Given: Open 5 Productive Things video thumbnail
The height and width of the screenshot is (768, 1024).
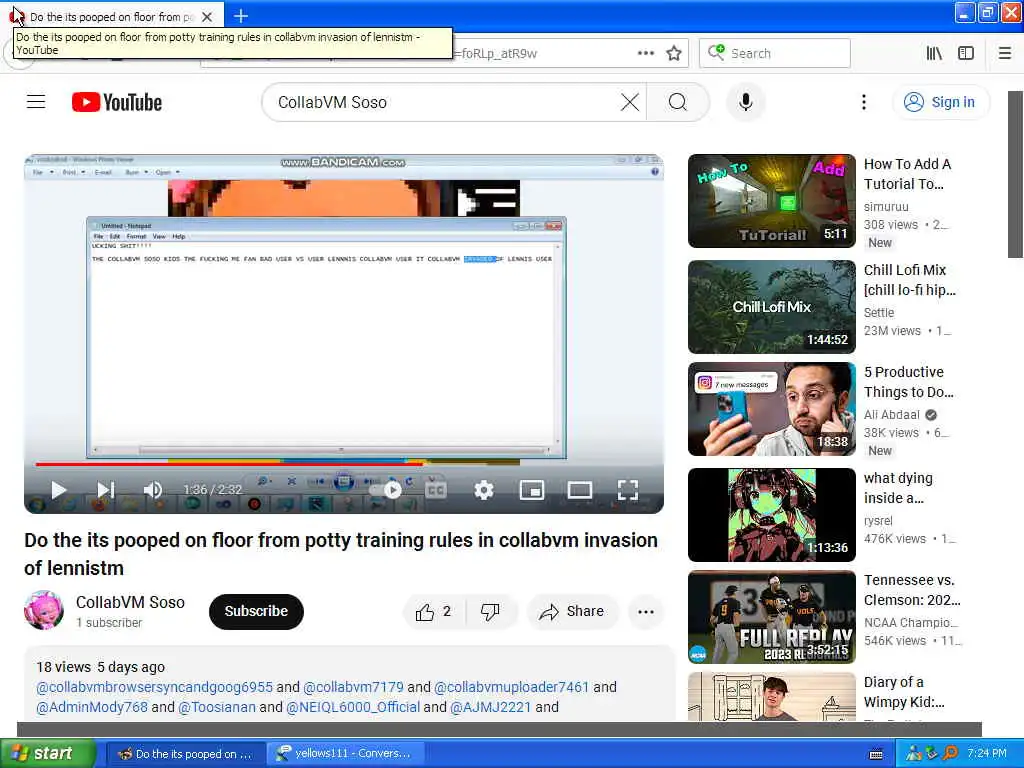Looking at the screenshot, I should point(771,409).
